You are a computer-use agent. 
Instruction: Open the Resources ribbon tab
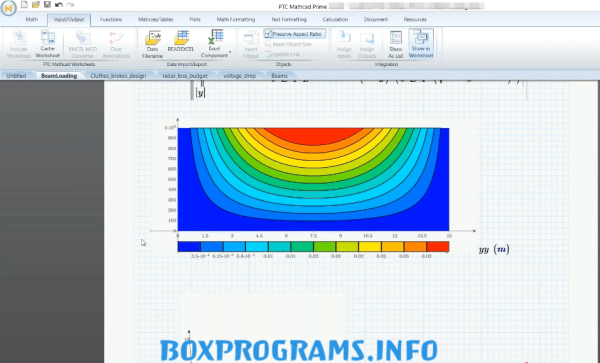tap(415, 20)
